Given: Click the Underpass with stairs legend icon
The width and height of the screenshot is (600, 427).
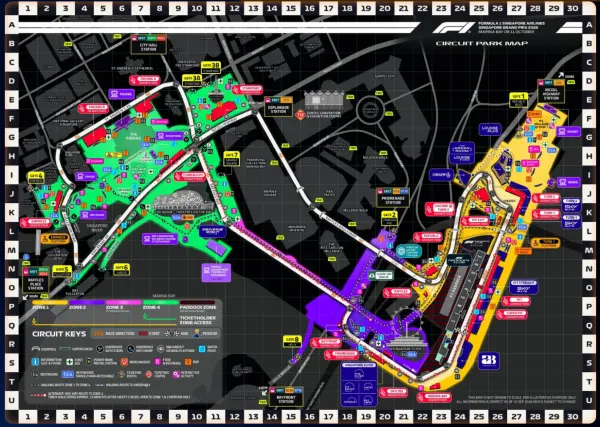Looking at the screenshot, I should [99, 349].
